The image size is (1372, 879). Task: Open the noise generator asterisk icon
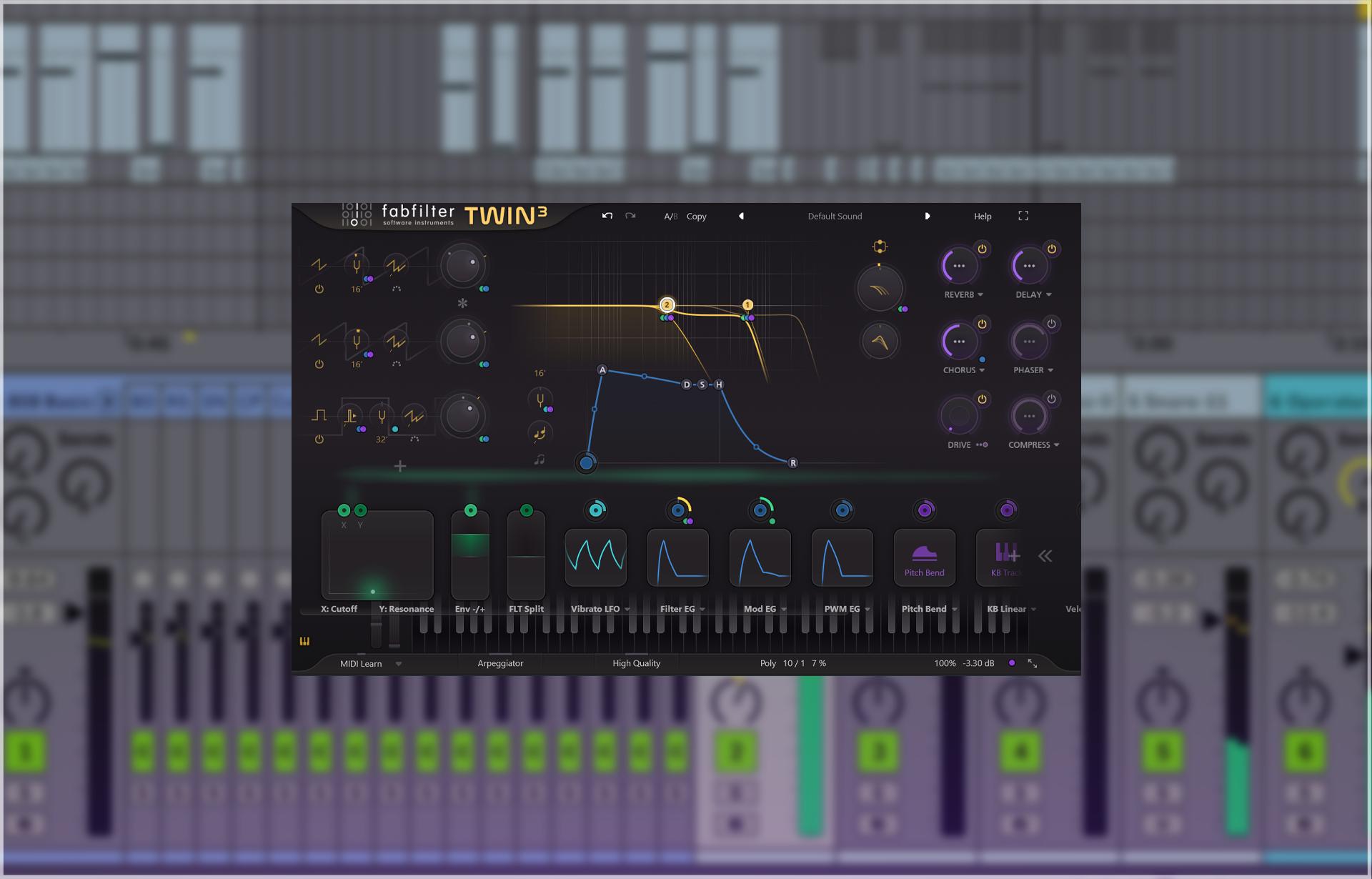(462, 304)
